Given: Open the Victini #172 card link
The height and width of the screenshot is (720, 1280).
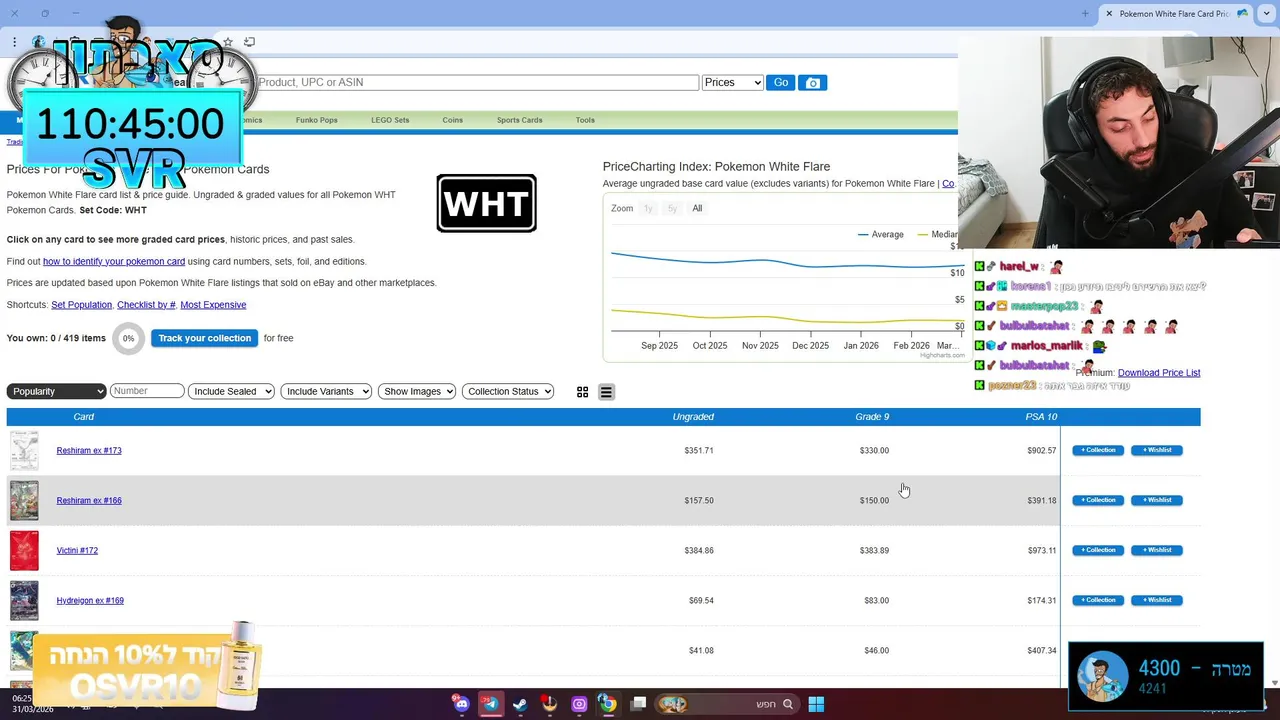Looking at the screenshot, I should click(x=77, y=550).
